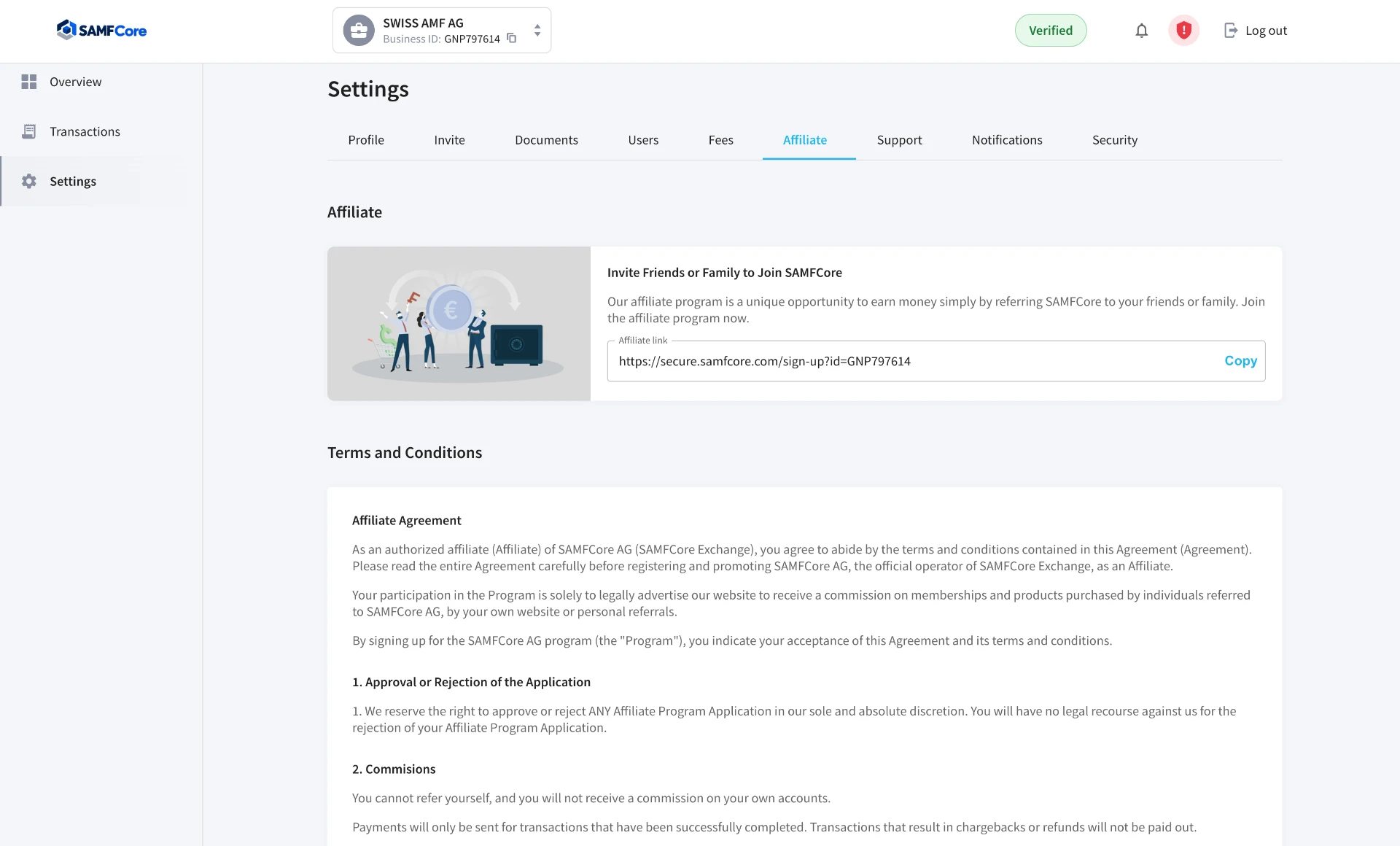Open the Documents tab
The height and width of the screenshot is (846, 1400).
click(546, 140)
